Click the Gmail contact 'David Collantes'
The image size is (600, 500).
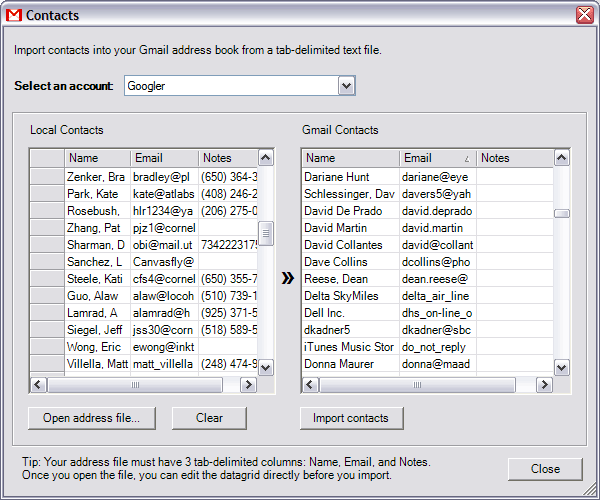tap(351, 245)
